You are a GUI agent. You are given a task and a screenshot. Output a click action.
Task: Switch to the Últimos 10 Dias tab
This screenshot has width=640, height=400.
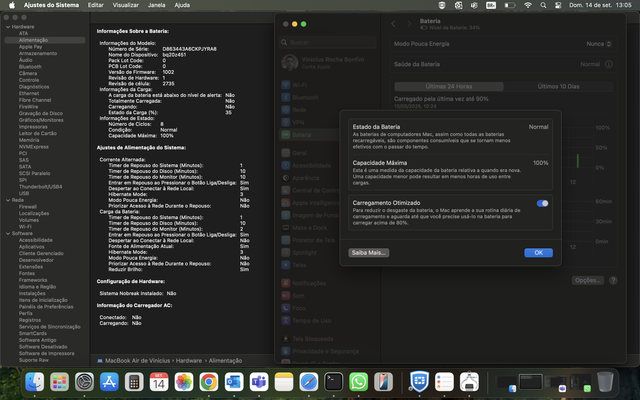click(558, 87)
